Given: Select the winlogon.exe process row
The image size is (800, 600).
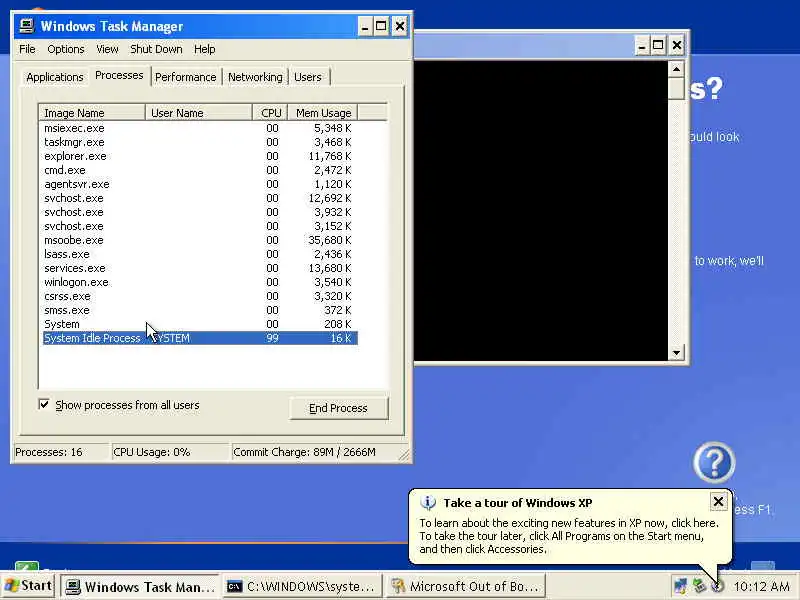Looking at the screenshot, I should click(x=200, y=282).
